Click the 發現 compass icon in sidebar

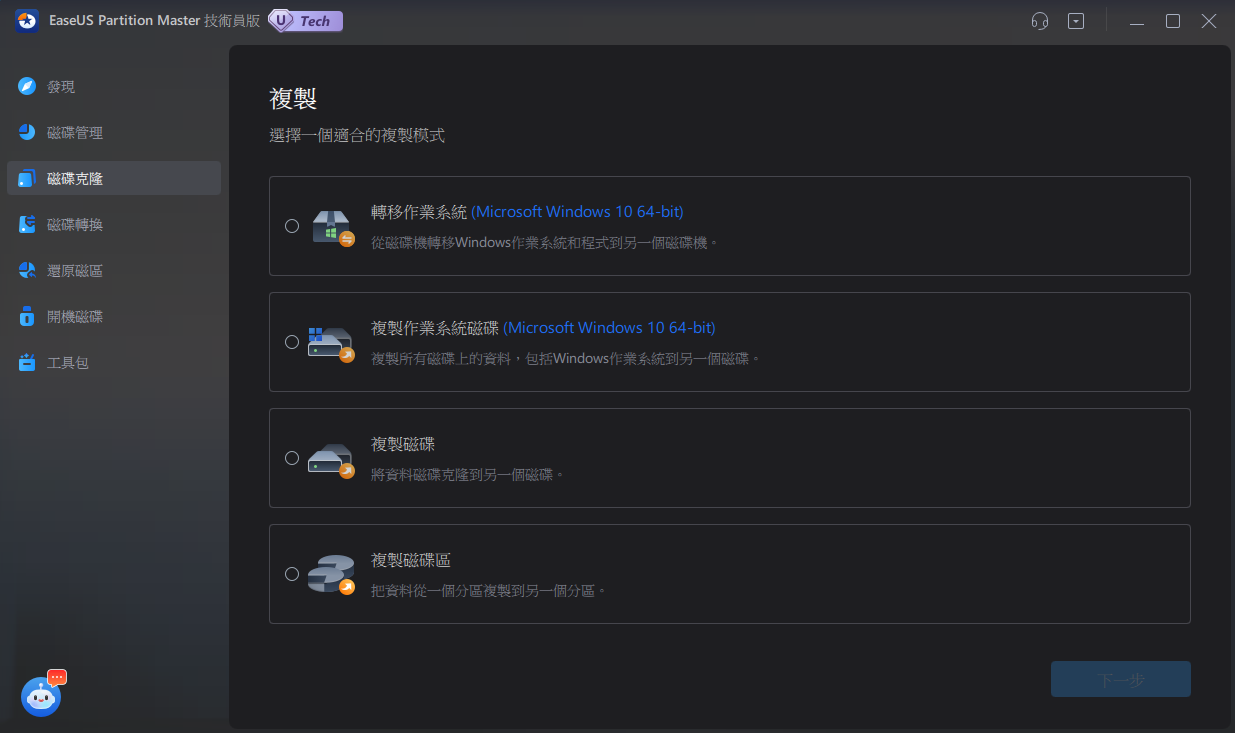click(27, 86)
